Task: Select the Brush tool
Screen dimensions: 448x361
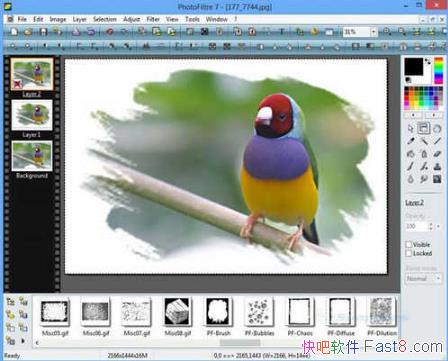Action: pyautogui.click(x=411, y=167)
